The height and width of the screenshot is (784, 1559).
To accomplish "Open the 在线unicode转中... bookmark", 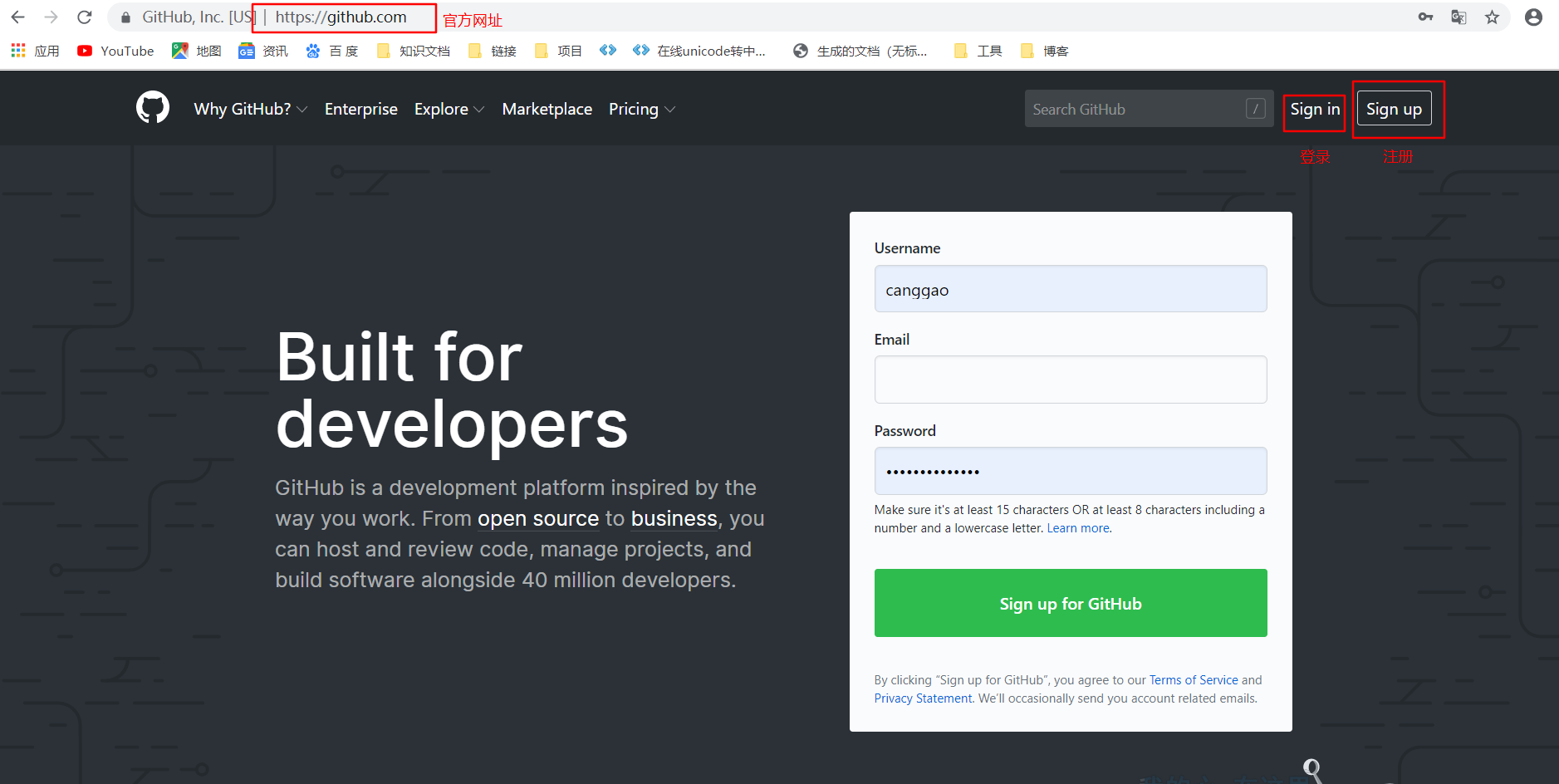I will [699, 51].
